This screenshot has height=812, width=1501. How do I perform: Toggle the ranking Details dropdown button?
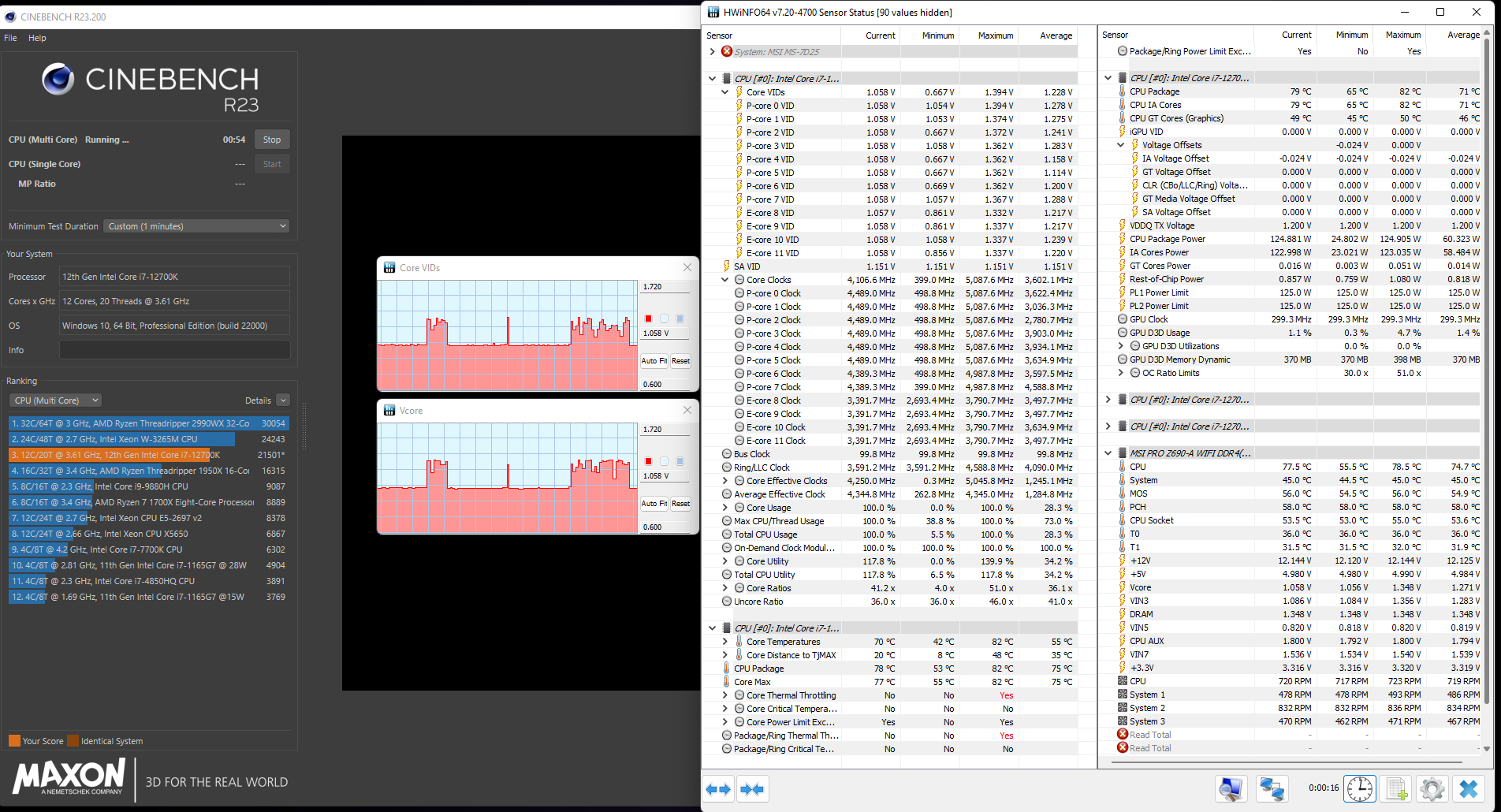click(x=283, y=400)
